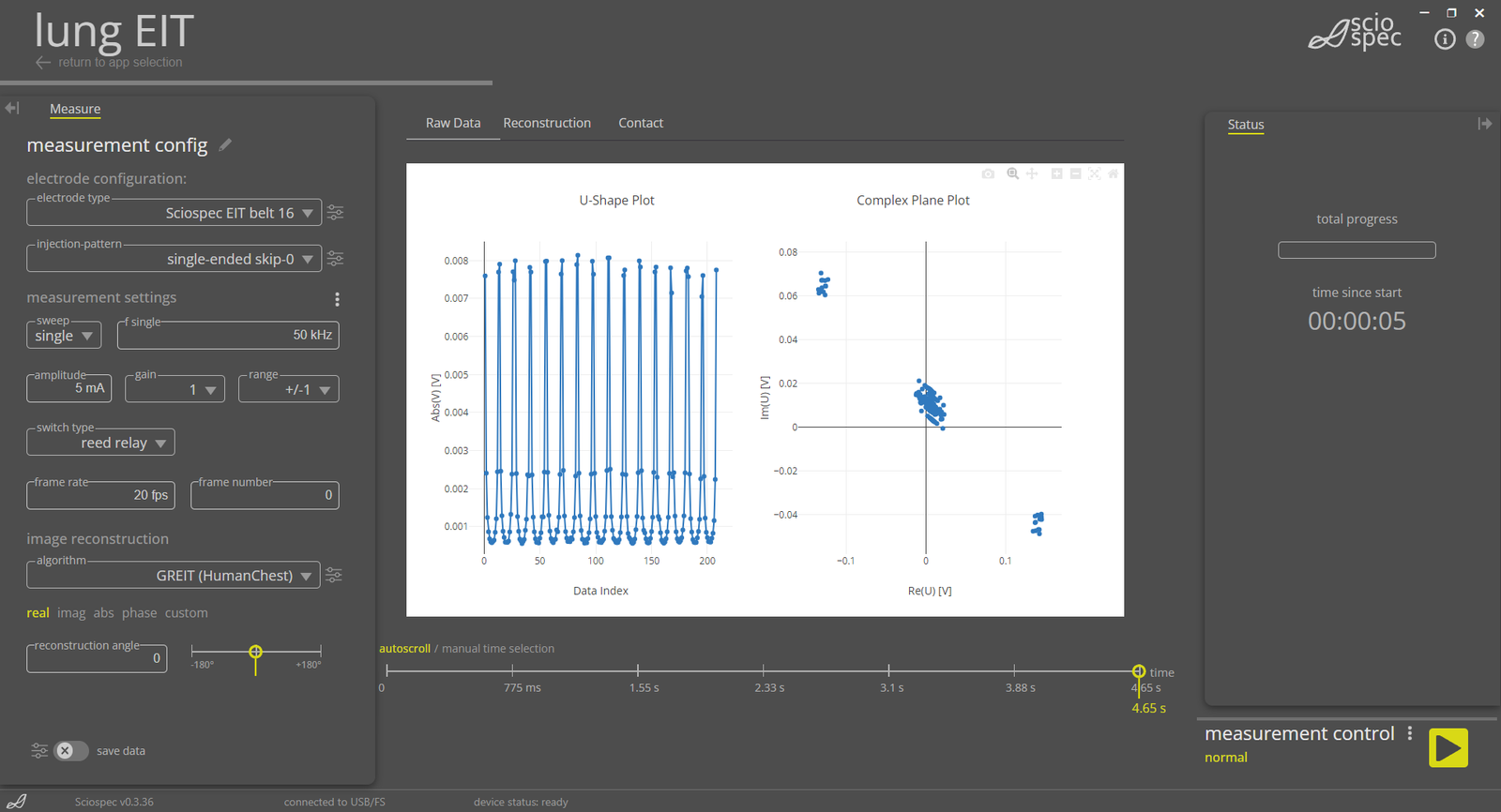1501x812 pixels.
Task: Collapse the left Measure panel
Action: [12, 109]
